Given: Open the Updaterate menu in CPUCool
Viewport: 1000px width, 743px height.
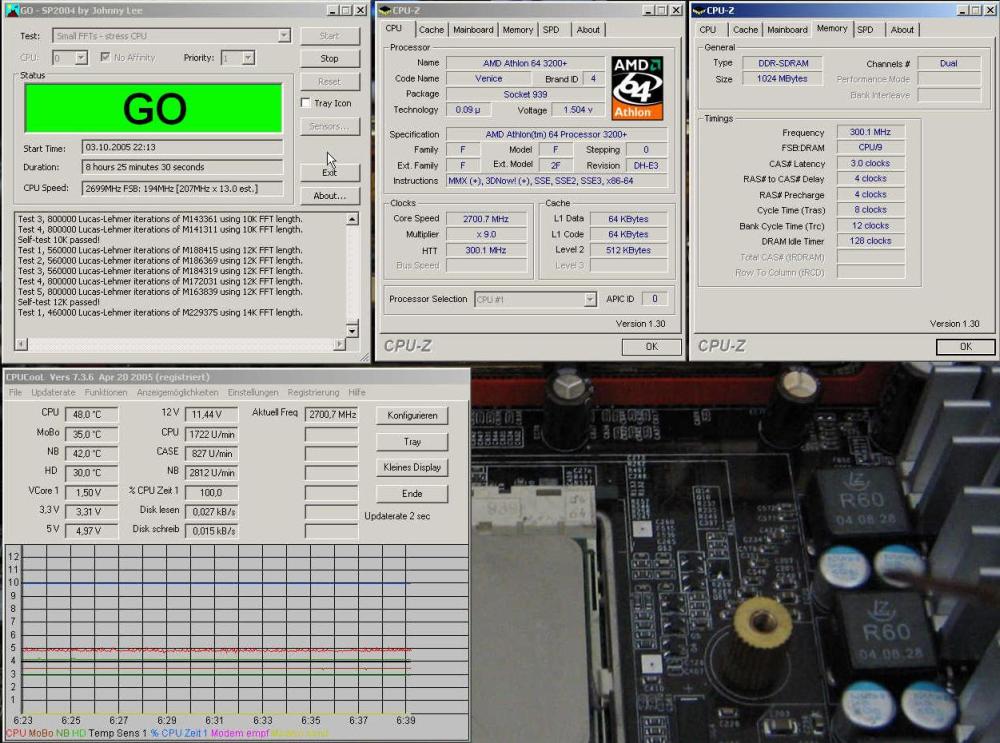Looking at the screenshot, I should pyautogui.click(x=54, y=392).
